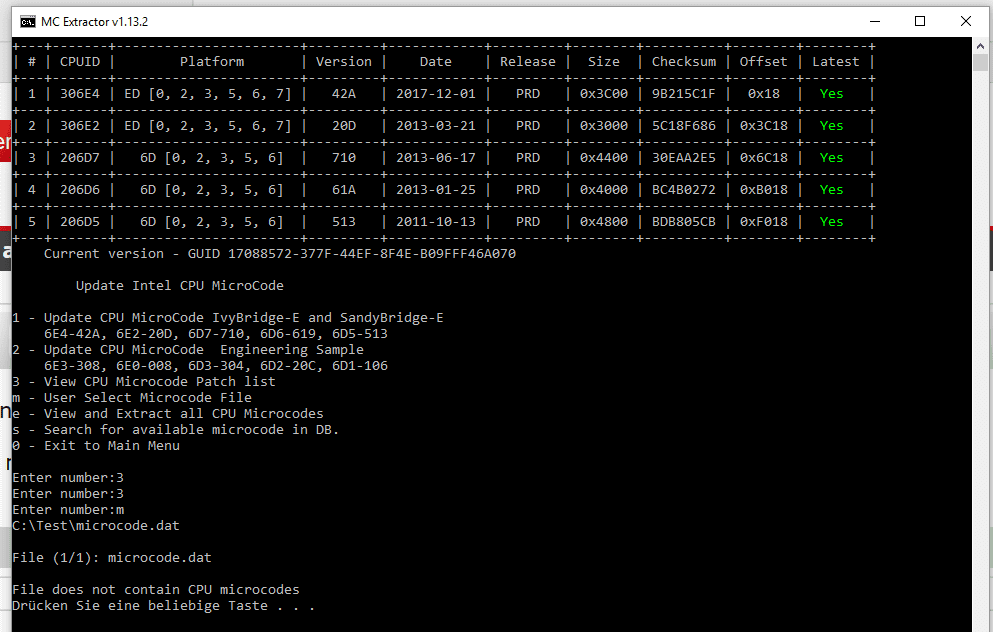The height and width of the screenshot is (632, 993).
Task: Click the Size column header
Action: point(604,61)
